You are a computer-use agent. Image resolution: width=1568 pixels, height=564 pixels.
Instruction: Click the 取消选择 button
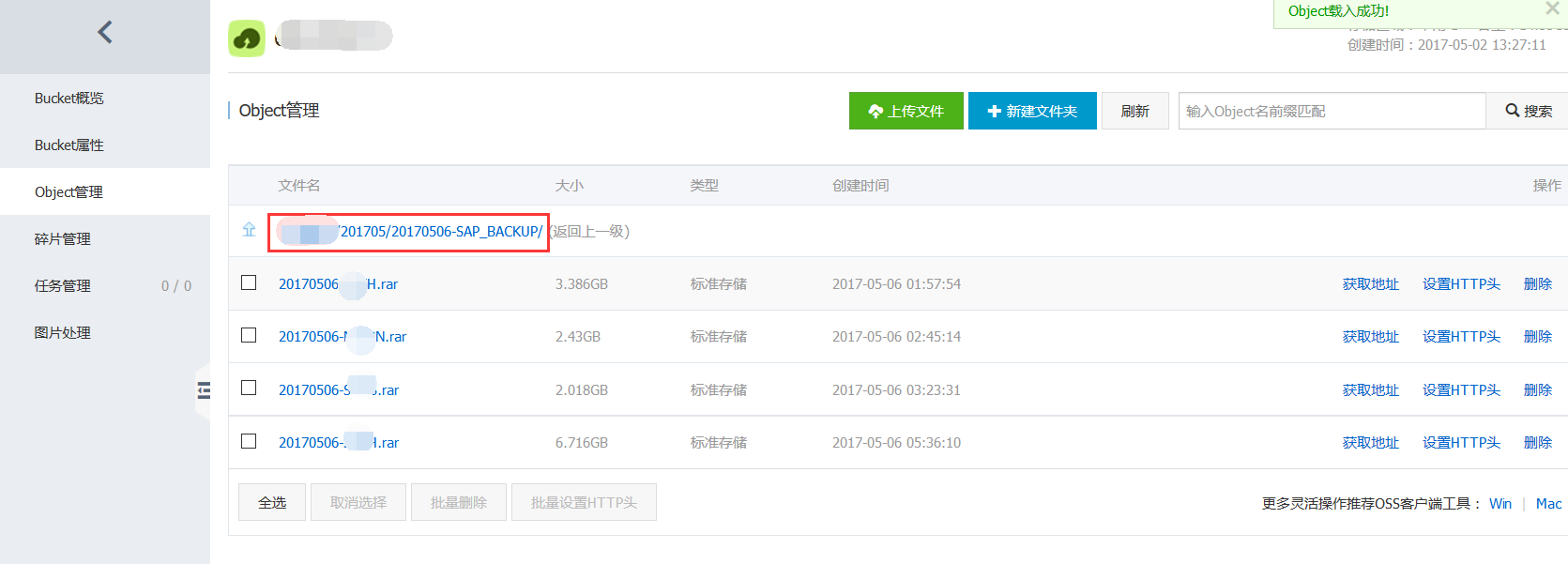[x=358, y=502]
